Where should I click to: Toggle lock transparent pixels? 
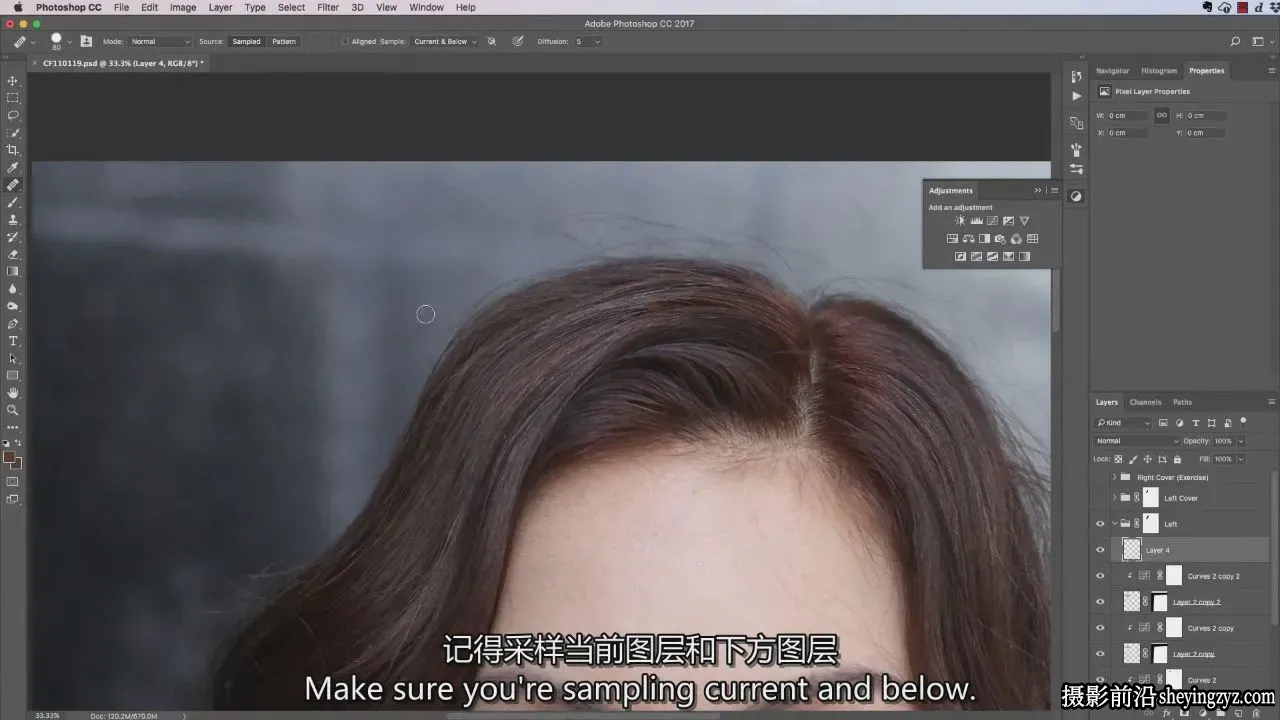coord(1119,459)
